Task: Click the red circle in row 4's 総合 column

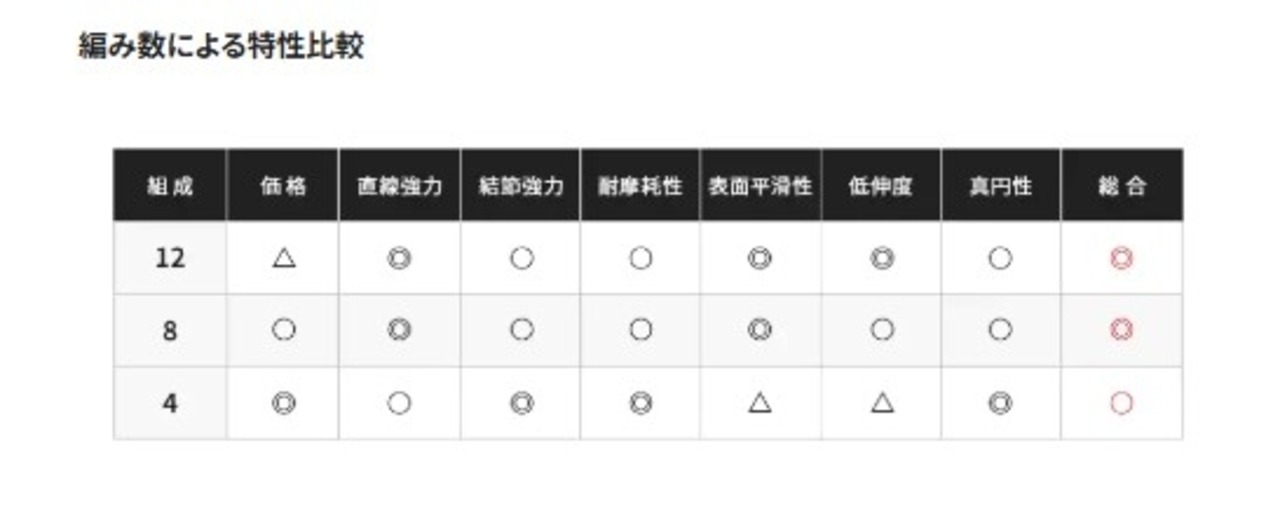Action: [1122, 403]
